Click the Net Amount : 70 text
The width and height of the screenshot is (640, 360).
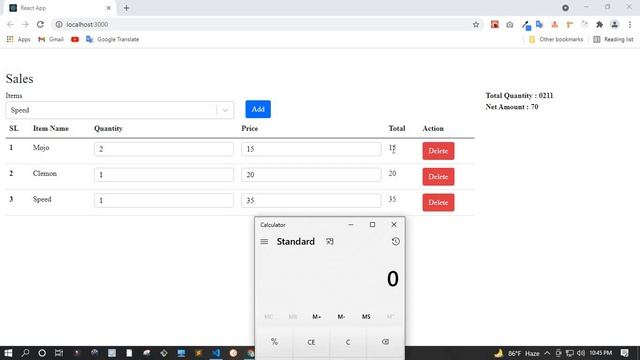pyautogui.click(x=512, y=107)
